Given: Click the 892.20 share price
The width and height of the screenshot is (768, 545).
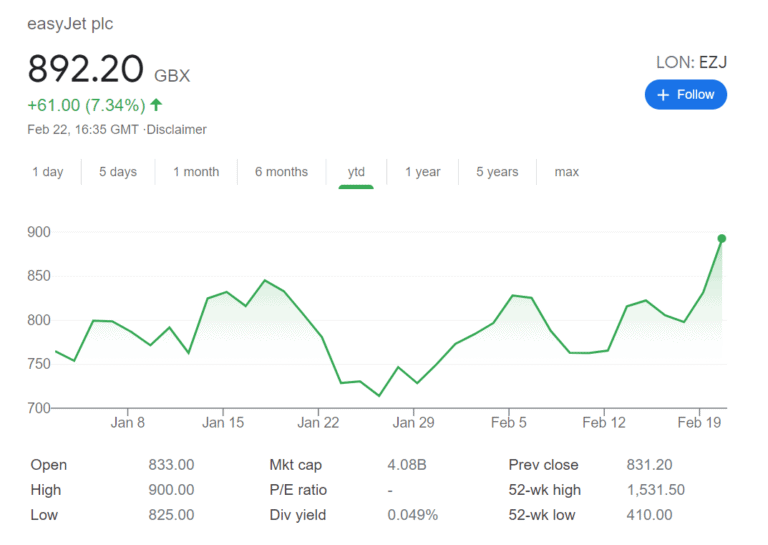Looking at the screenshot, I should point(85,69).
